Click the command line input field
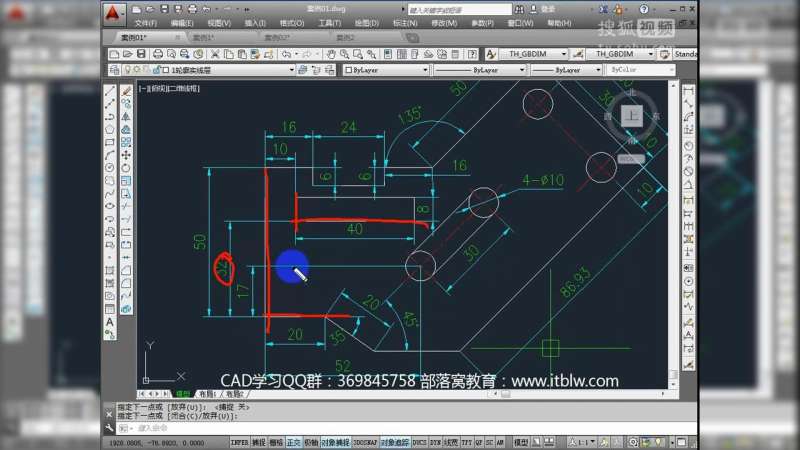This screenshot has height=450, width=800. tap(300, 426)
